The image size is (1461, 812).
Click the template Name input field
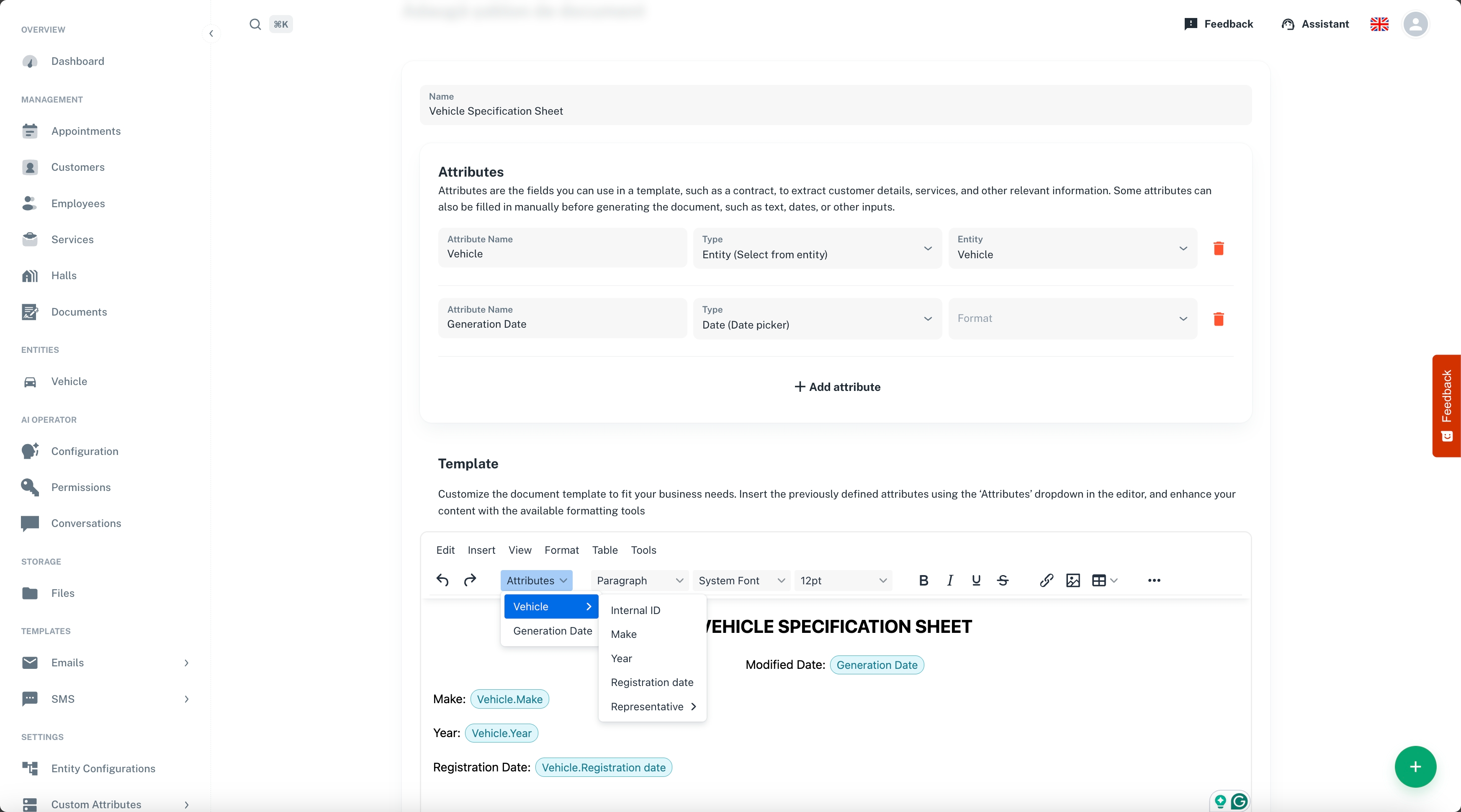[x=835, y=111]
